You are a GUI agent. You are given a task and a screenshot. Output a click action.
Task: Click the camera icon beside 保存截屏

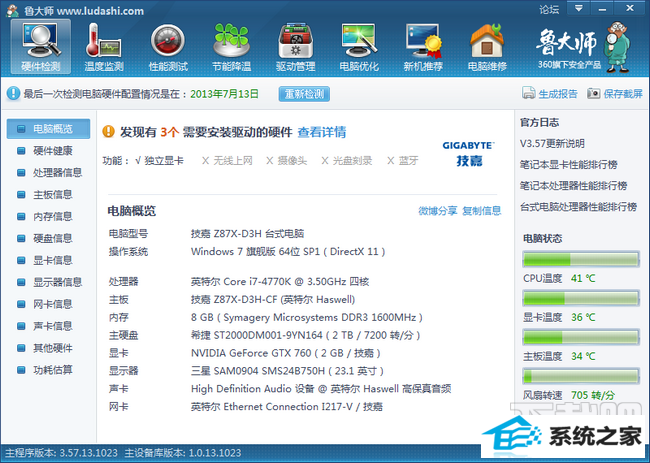coord(593,93)
